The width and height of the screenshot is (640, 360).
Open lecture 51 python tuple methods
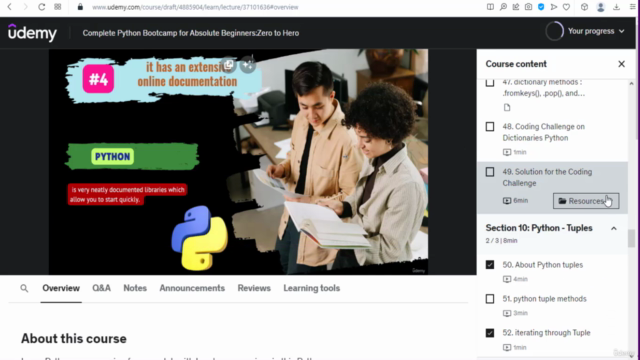(544, 299)
